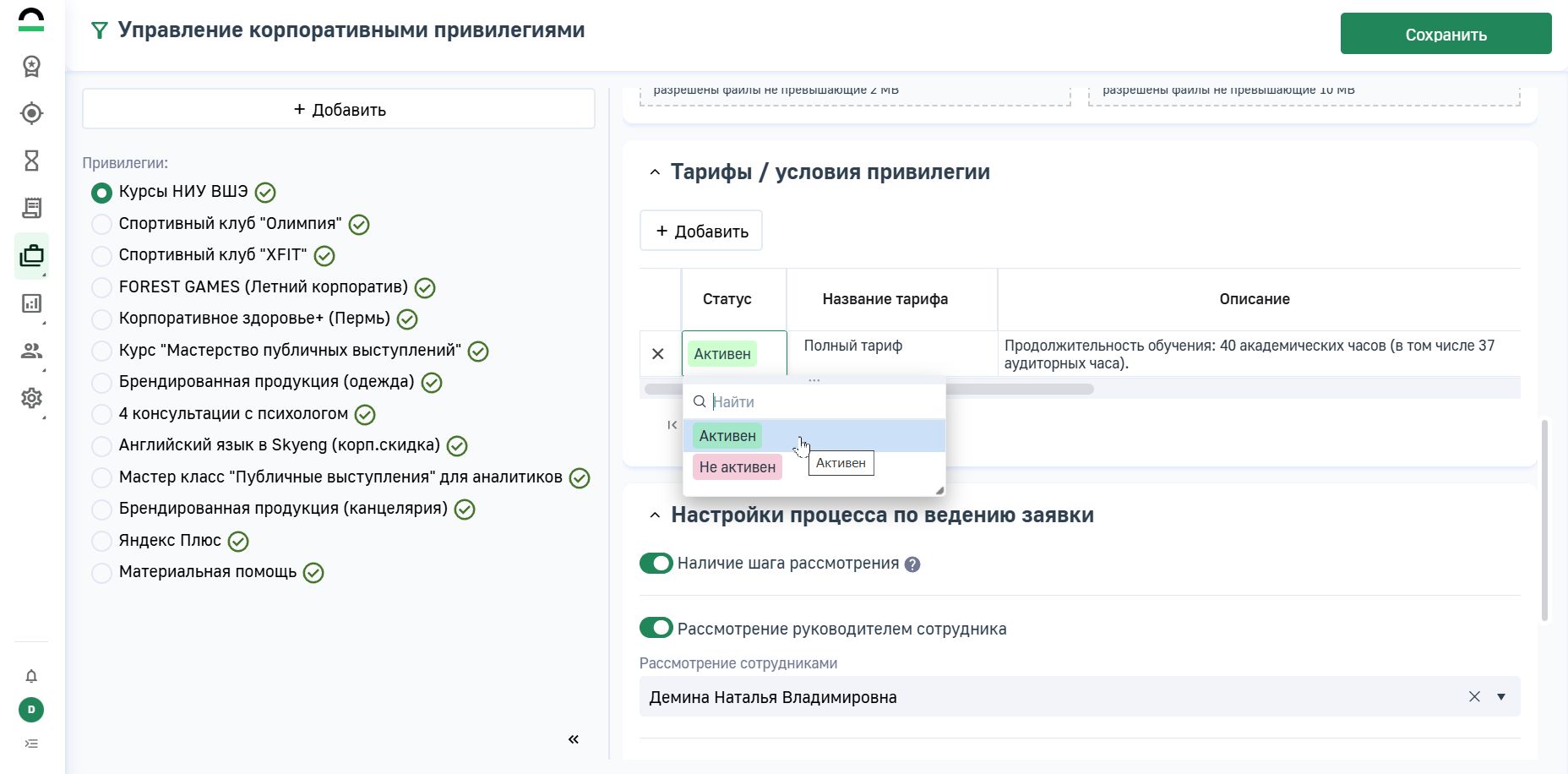Toggle the Наличие шага рассмотрения switch
The image size is (1568, 774).
[x=656, y=564]
